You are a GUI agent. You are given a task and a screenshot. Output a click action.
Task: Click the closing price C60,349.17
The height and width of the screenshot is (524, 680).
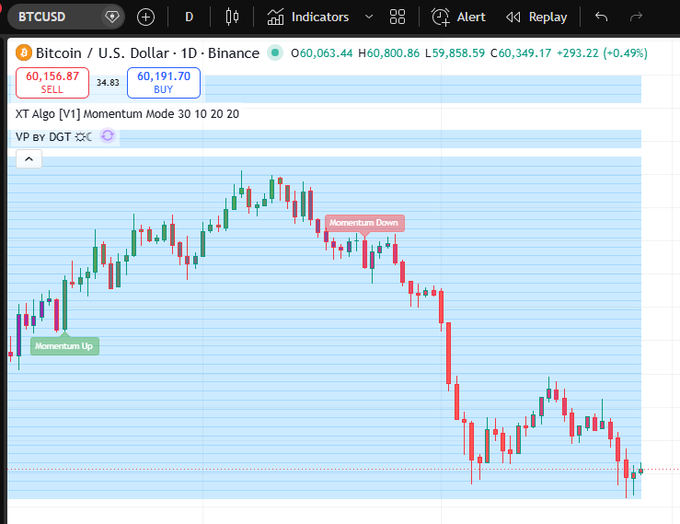pyautogui.click(x=521, y=53)
